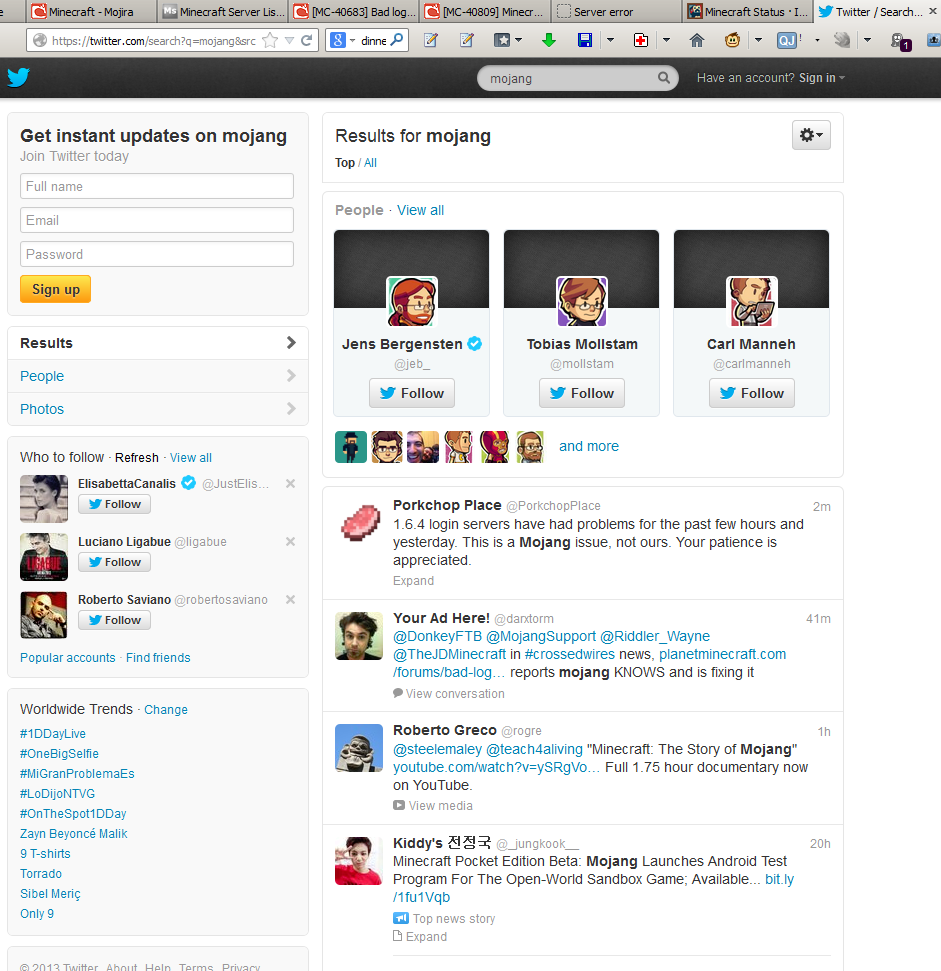Bookmark page with star icon in address bar
This screenshot has height=971, width=941.
tap(270, 41)
